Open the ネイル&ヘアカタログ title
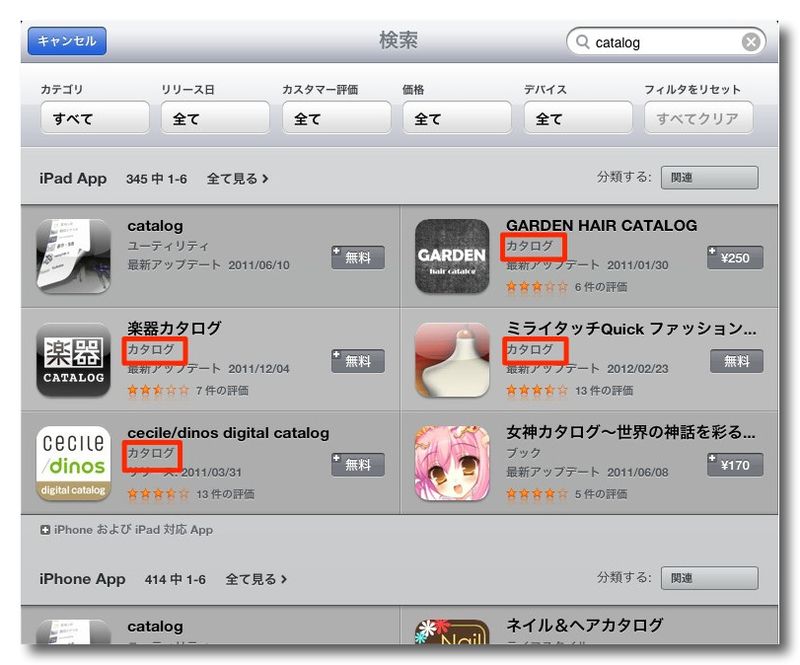 [584, 625]
